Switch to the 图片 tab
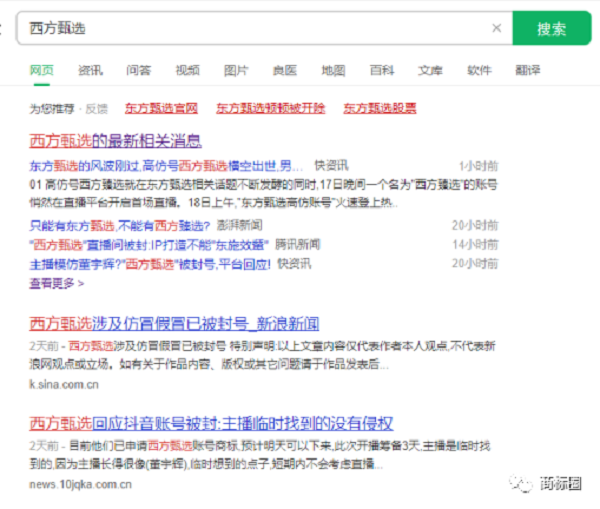 236,70
